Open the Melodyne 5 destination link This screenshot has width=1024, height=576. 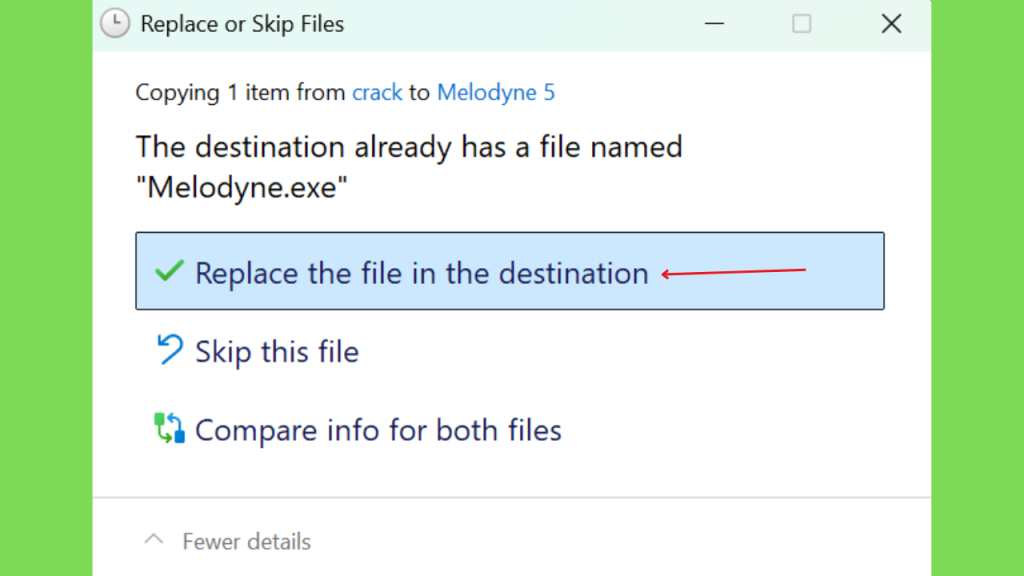496,92
